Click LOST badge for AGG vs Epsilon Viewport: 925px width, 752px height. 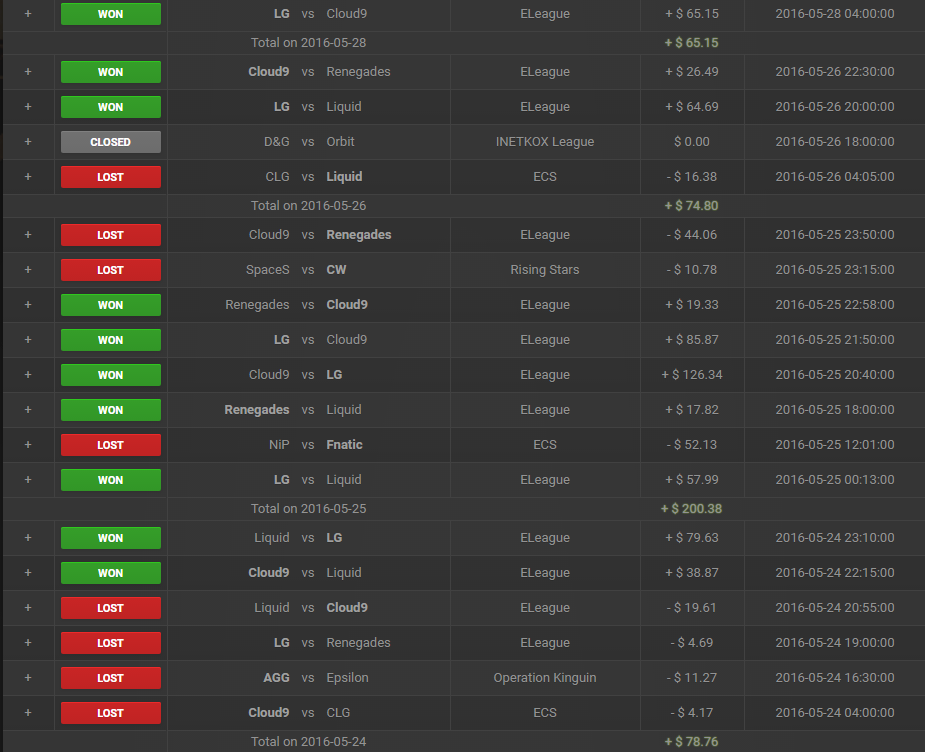tap(111, 678)
